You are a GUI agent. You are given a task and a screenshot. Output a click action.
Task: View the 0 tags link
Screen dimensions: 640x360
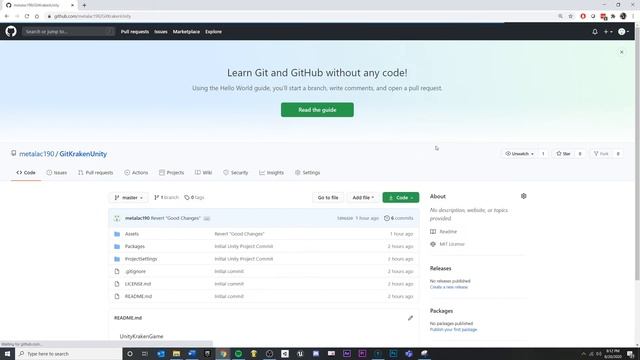coord(194,198)
